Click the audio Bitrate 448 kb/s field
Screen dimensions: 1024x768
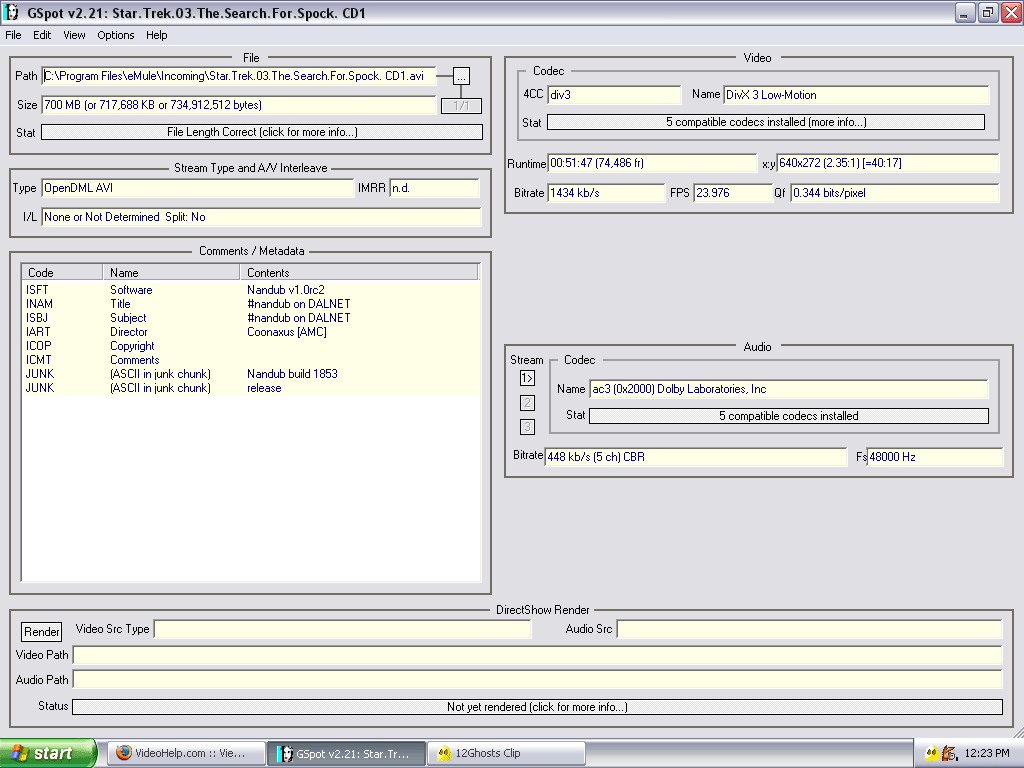point(696,457)
